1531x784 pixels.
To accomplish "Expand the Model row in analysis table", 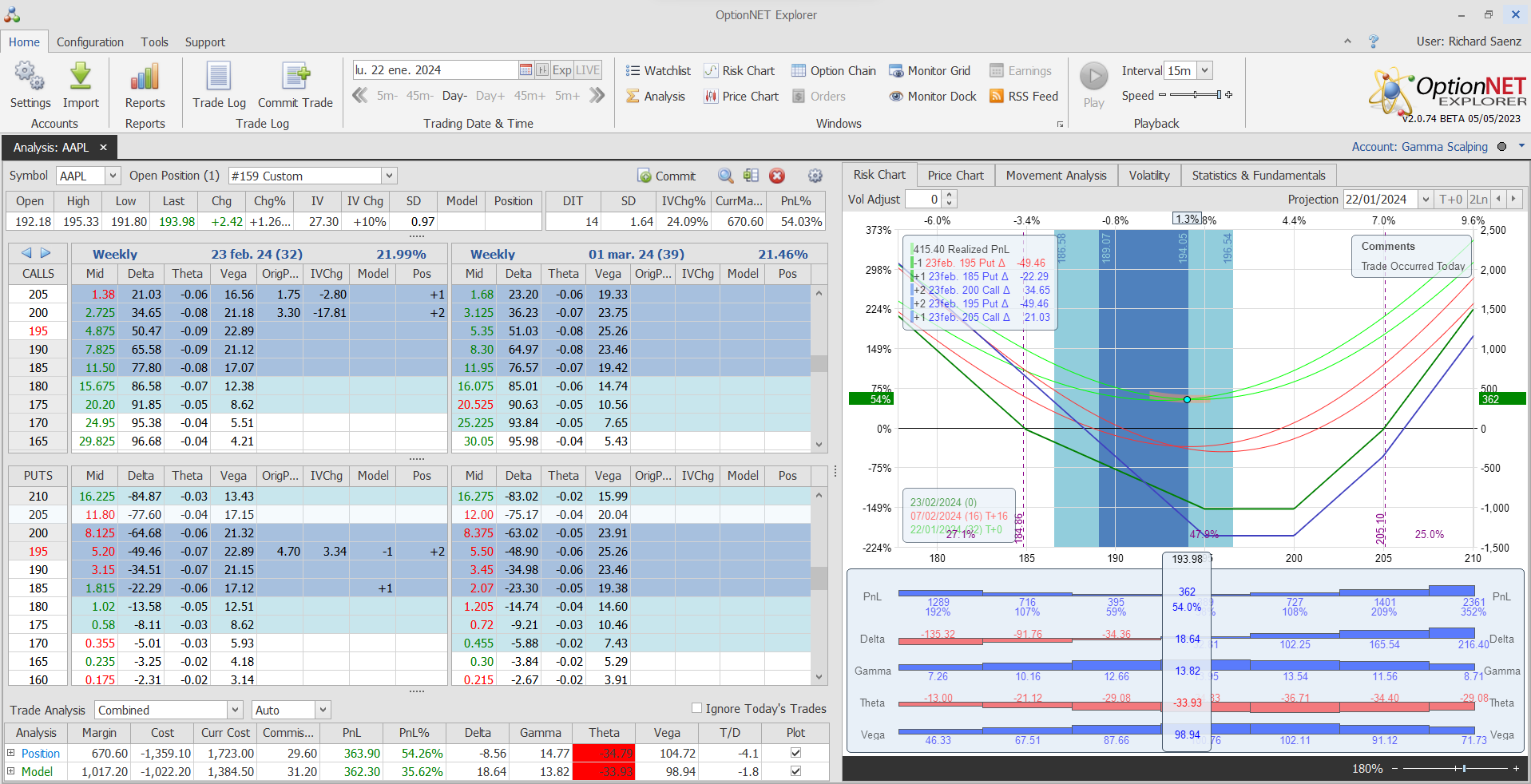I will point(11,771).
